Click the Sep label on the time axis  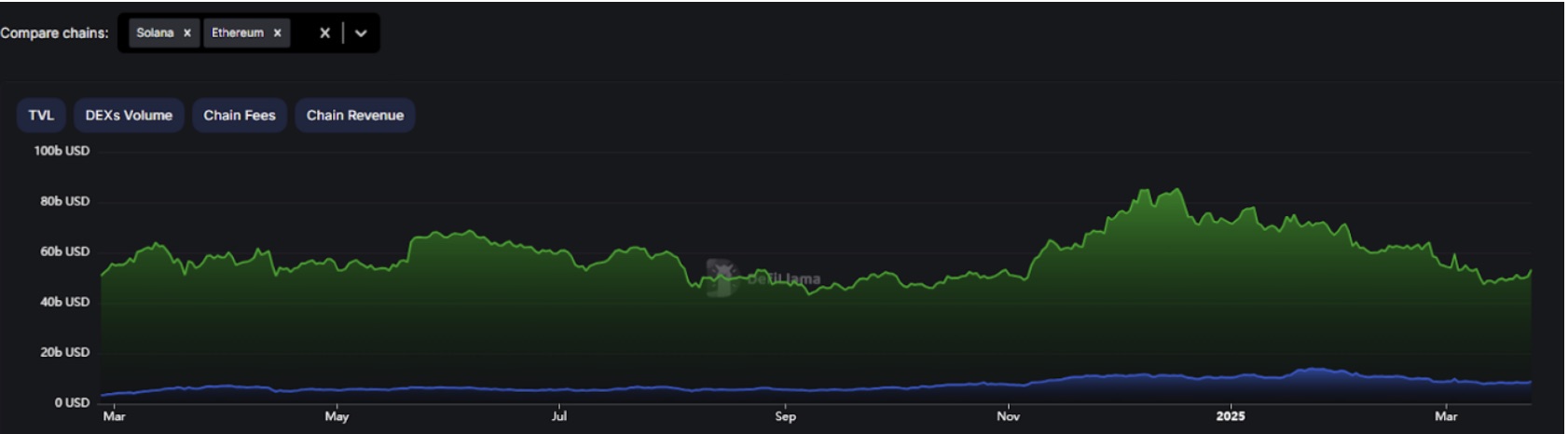(785, 416)
